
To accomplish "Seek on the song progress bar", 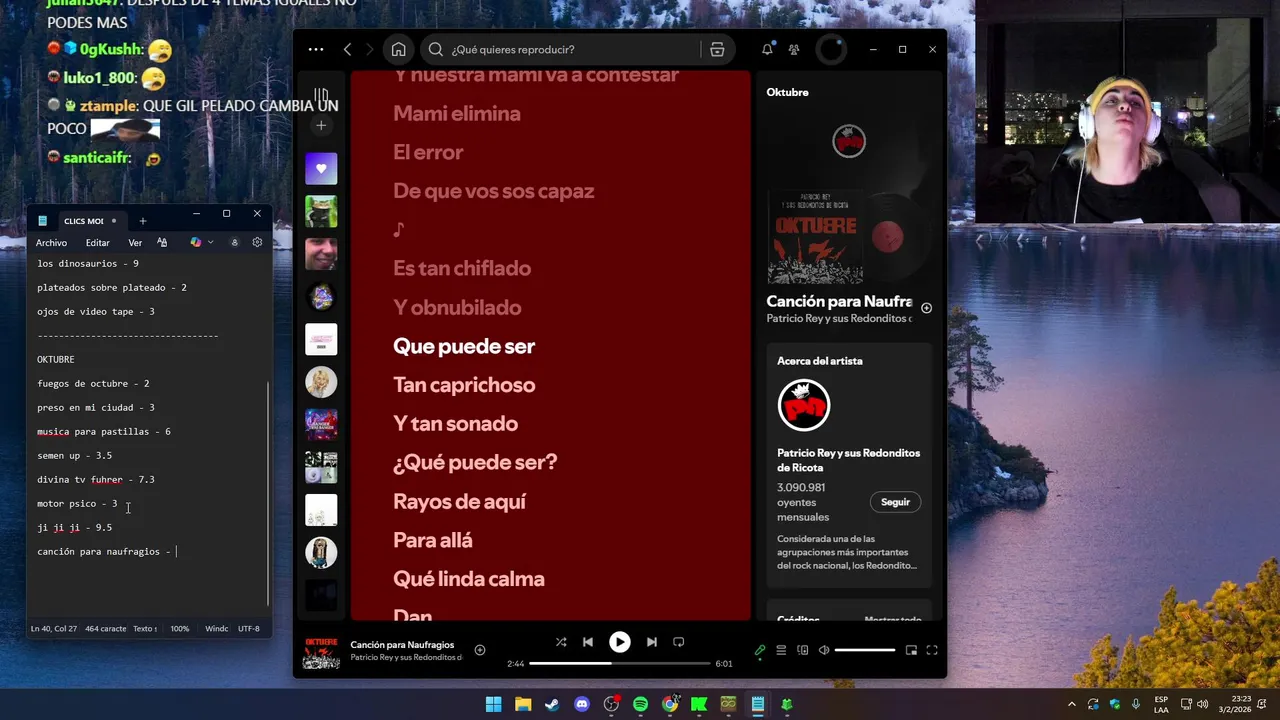I will point(619,663).
